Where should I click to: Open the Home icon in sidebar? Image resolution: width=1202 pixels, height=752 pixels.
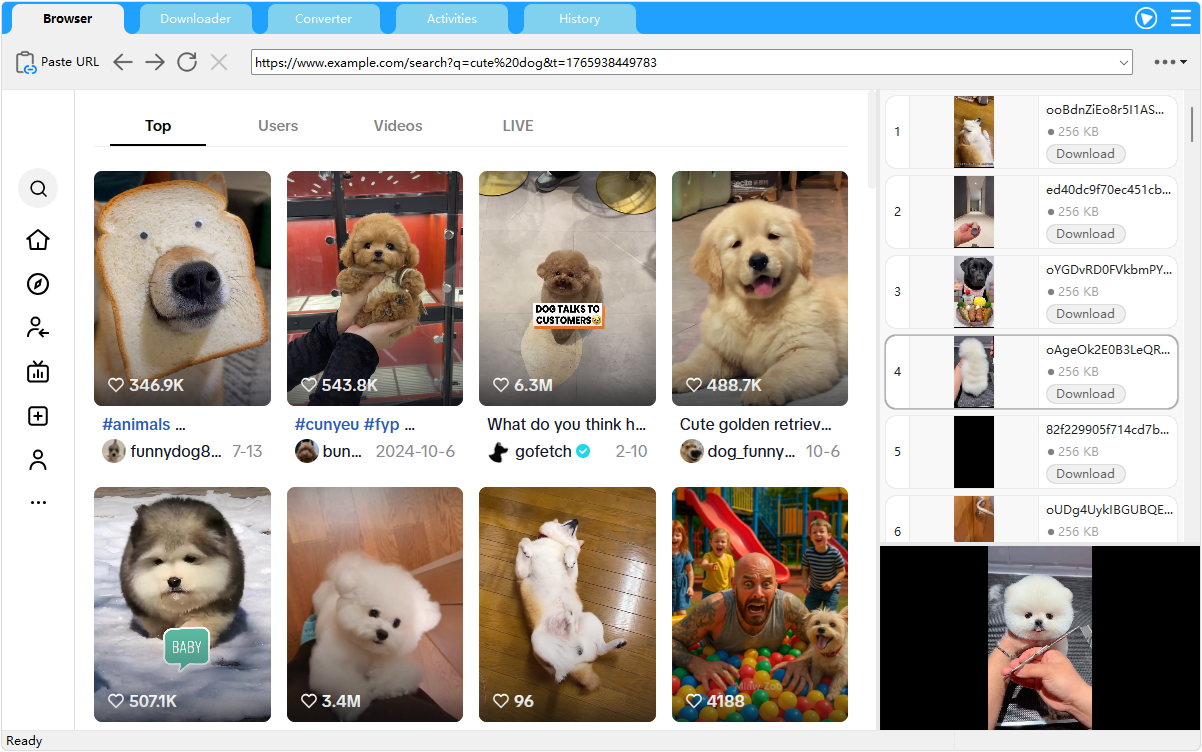click(38, 240)
